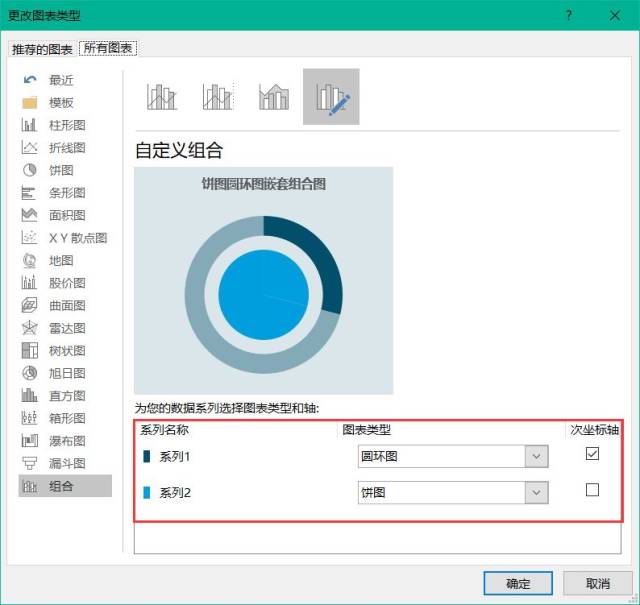The height and width of the screenshot is (605, 640).
Task: Choose the Funnel (漏斗图) icon
Action: 29,463
